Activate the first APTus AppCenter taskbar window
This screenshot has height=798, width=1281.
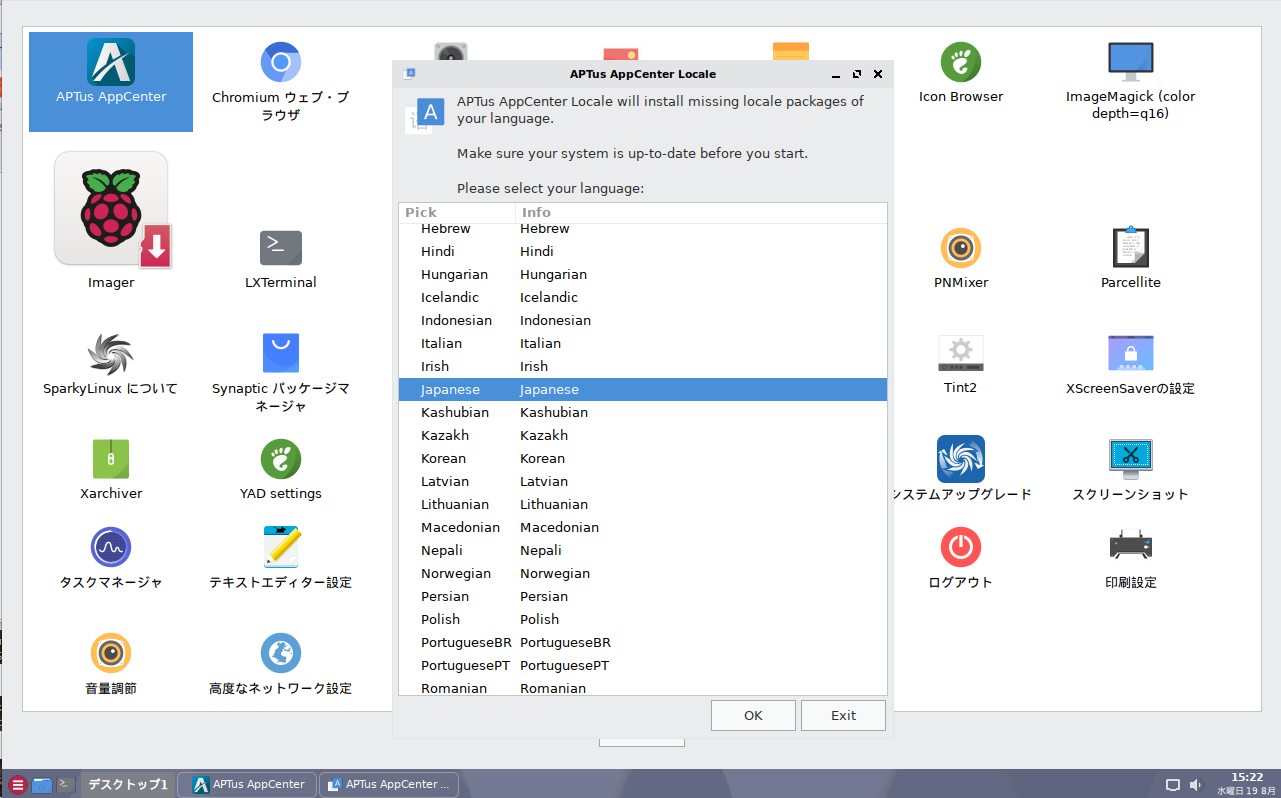[x=247, y=784]
